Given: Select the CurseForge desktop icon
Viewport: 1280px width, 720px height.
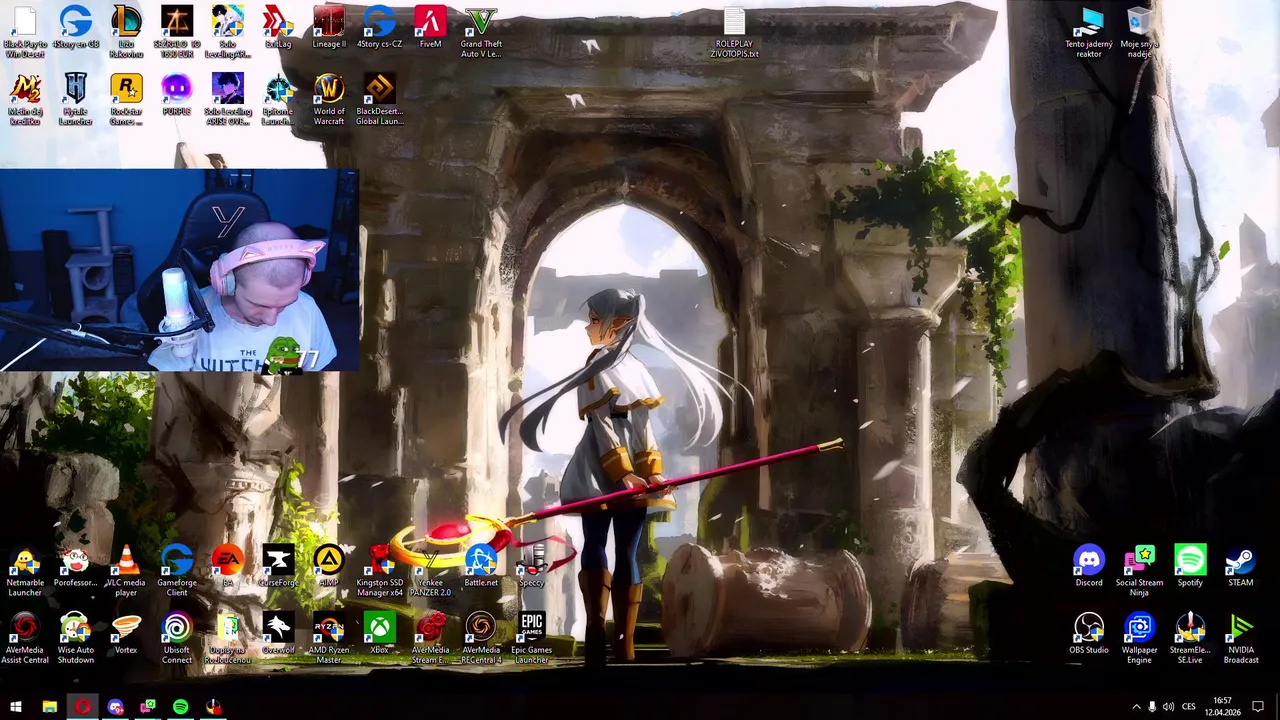Looking at the screenshot, I should (x=278, y=568).
